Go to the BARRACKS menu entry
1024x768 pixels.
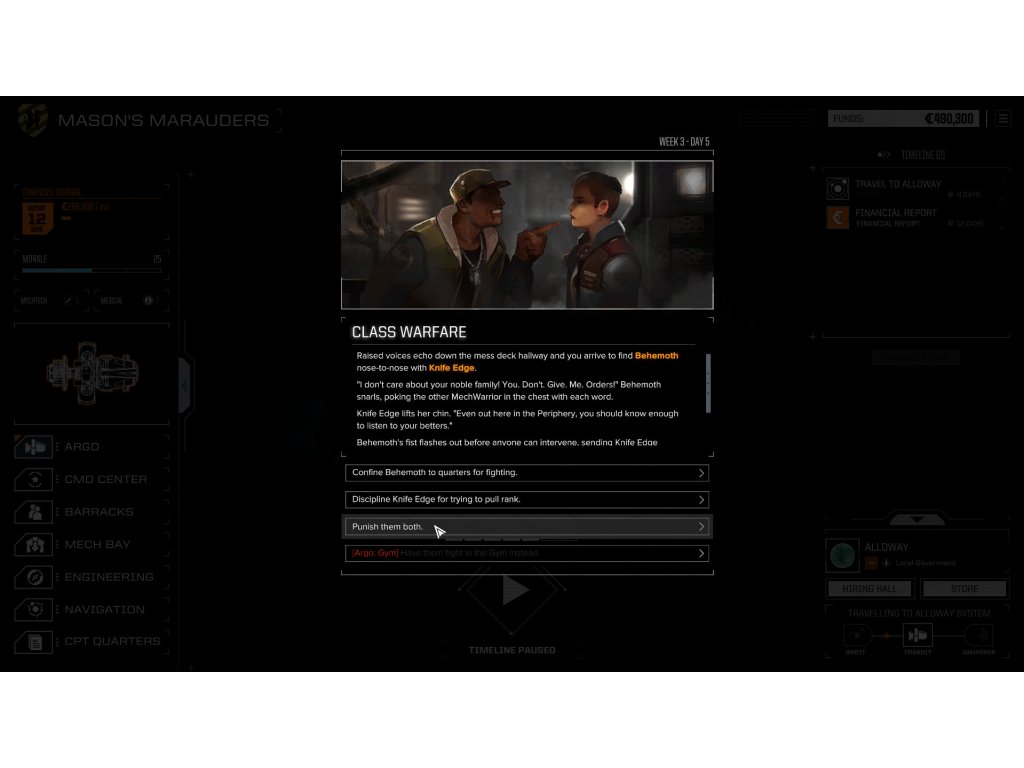click(x=99, y=512)
